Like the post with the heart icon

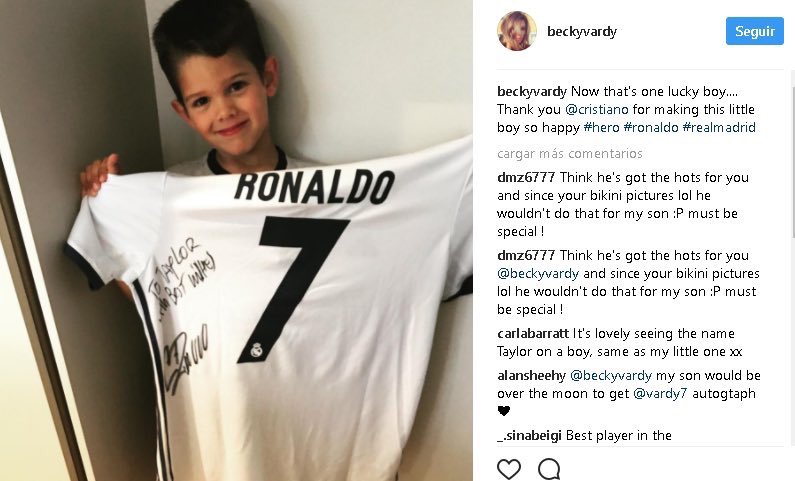[509, 468]
